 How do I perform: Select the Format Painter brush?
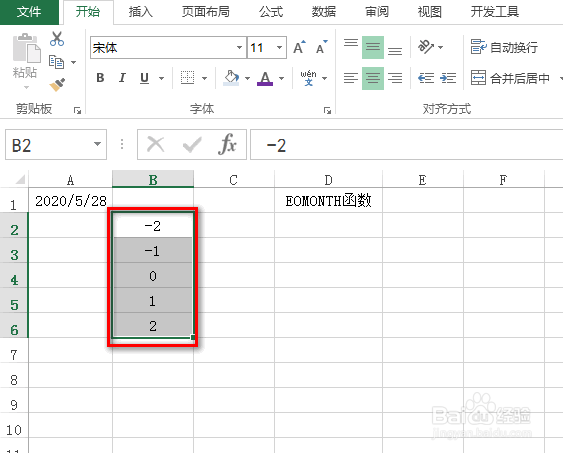tap(57, 85)
